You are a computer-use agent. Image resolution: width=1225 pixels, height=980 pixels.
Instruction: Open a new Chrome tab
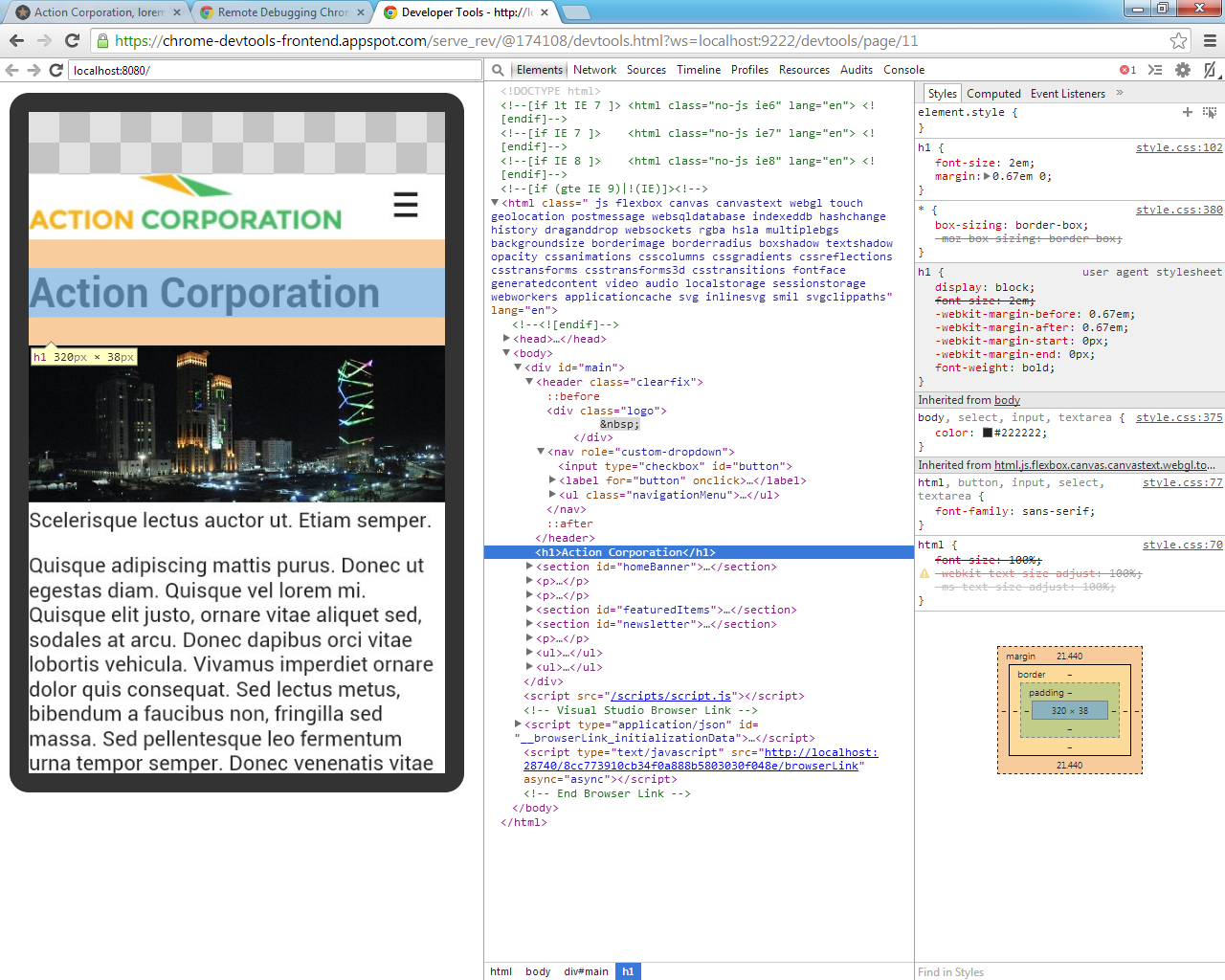coord(575,12)
